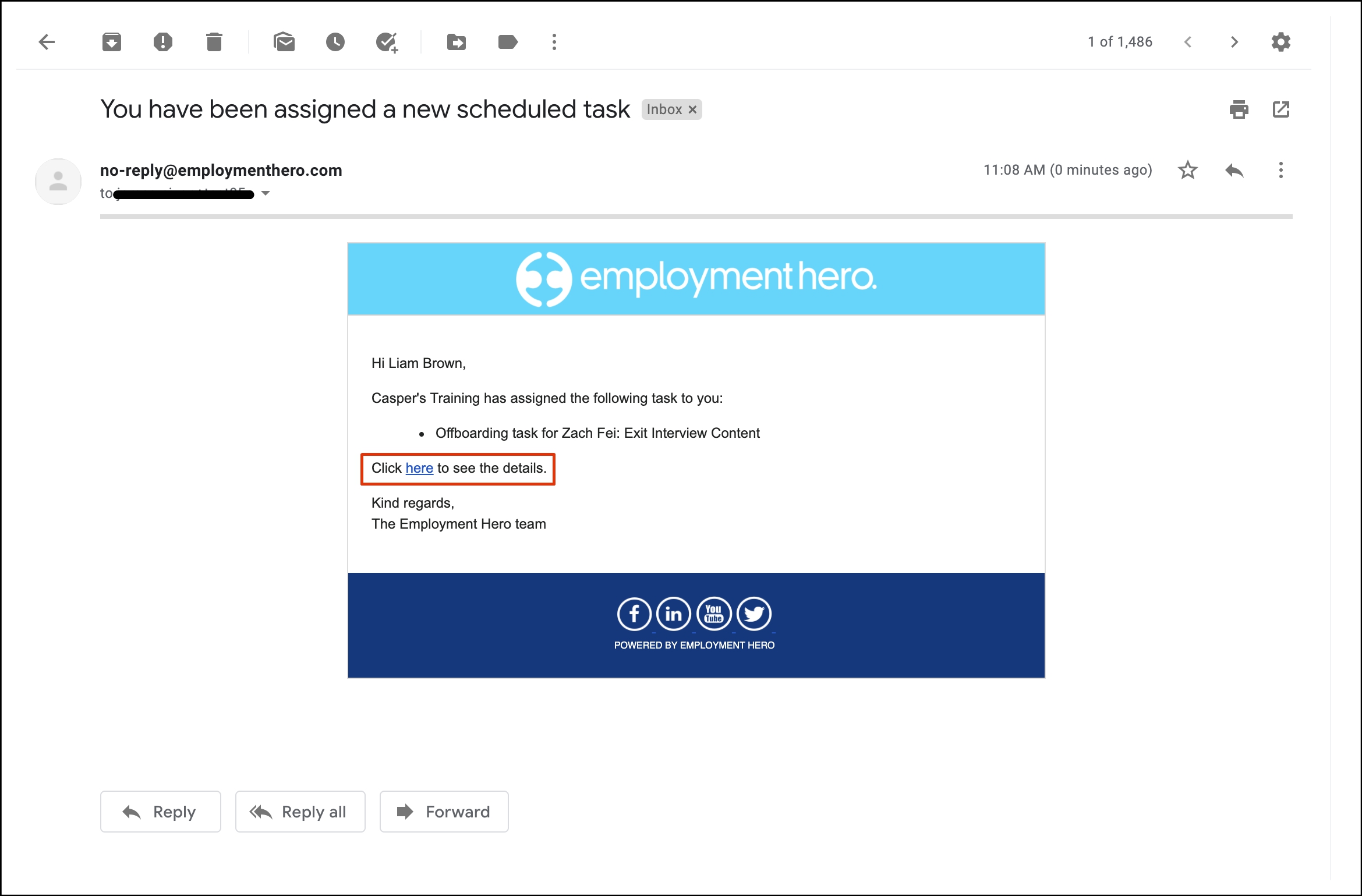
Task: Expand the recipient details arrow
Action: tap(266, 193)
